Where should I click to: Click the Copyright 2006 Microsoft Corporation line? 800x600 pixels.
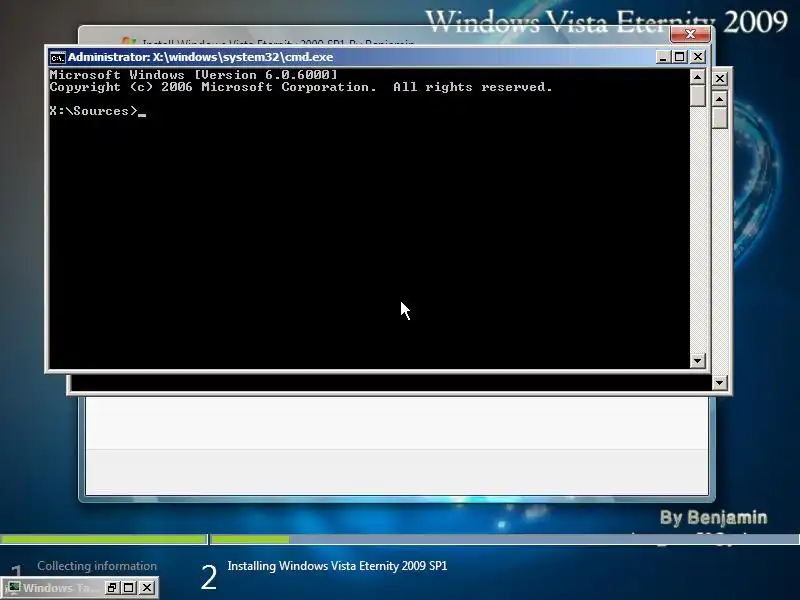click(301, 87)
